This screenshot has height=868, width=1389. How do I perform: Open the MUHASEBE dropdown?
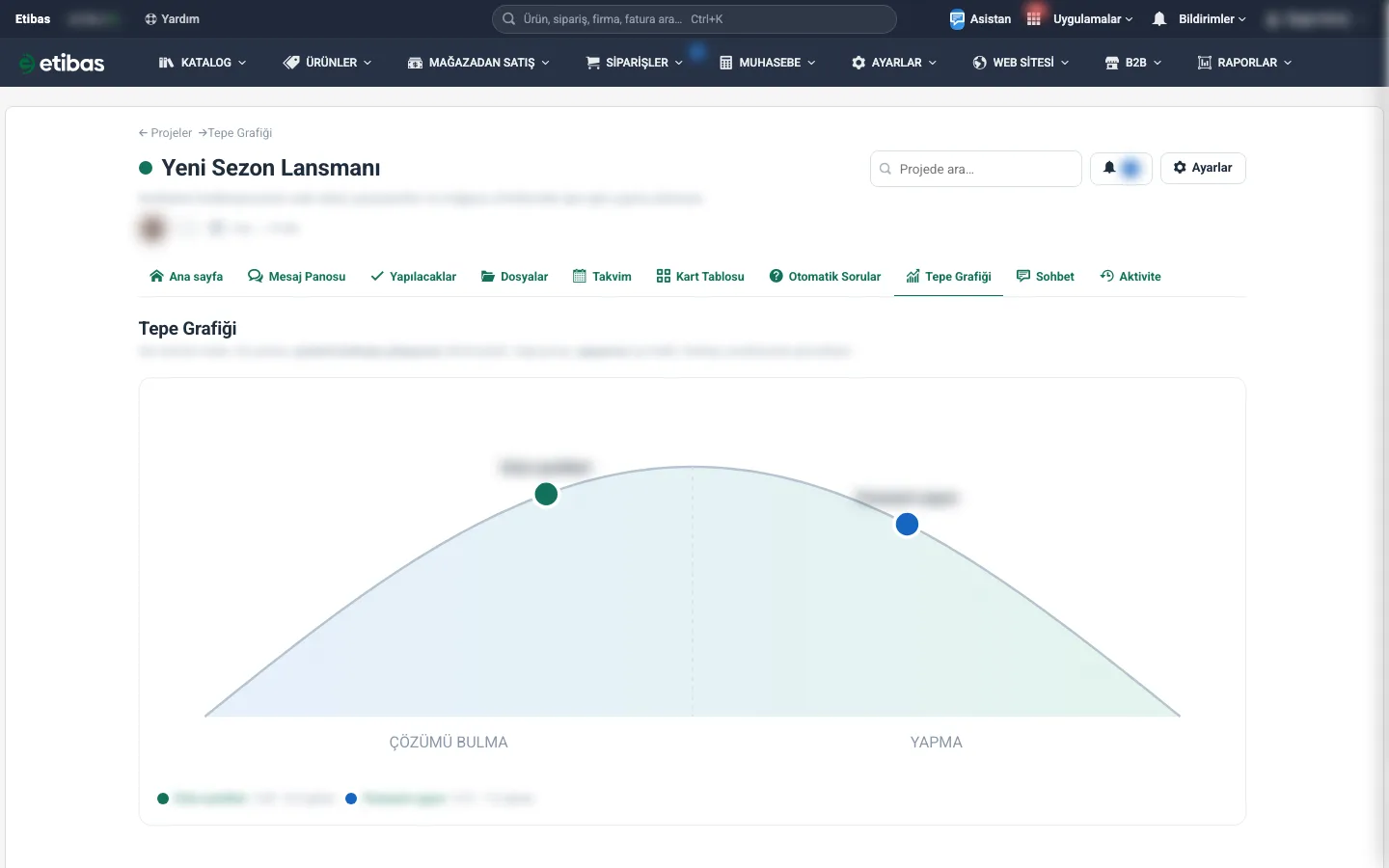768,63
